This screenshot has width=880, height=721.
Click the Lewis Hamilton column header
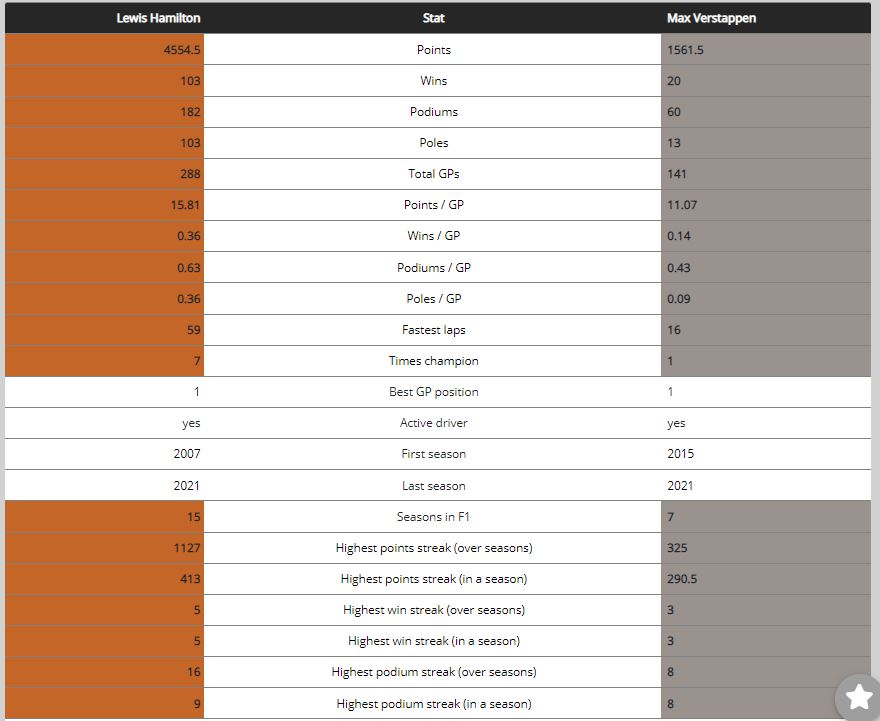coord(158,18)
